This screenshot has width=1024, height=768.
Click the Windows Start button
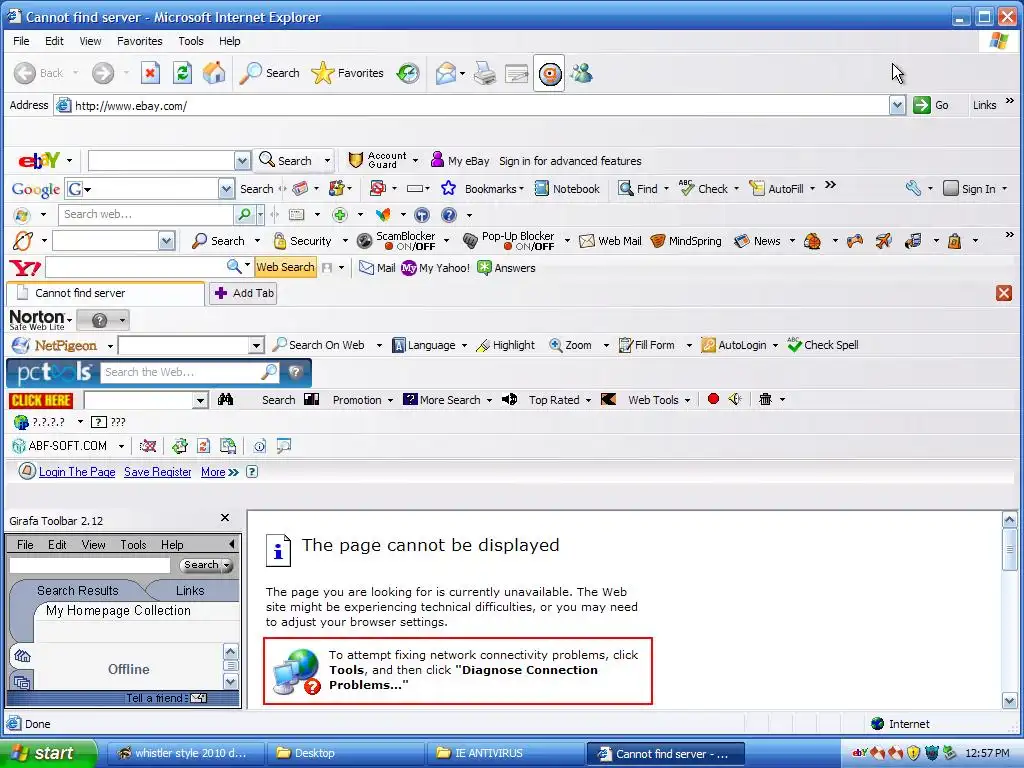[x=49, y=753]
